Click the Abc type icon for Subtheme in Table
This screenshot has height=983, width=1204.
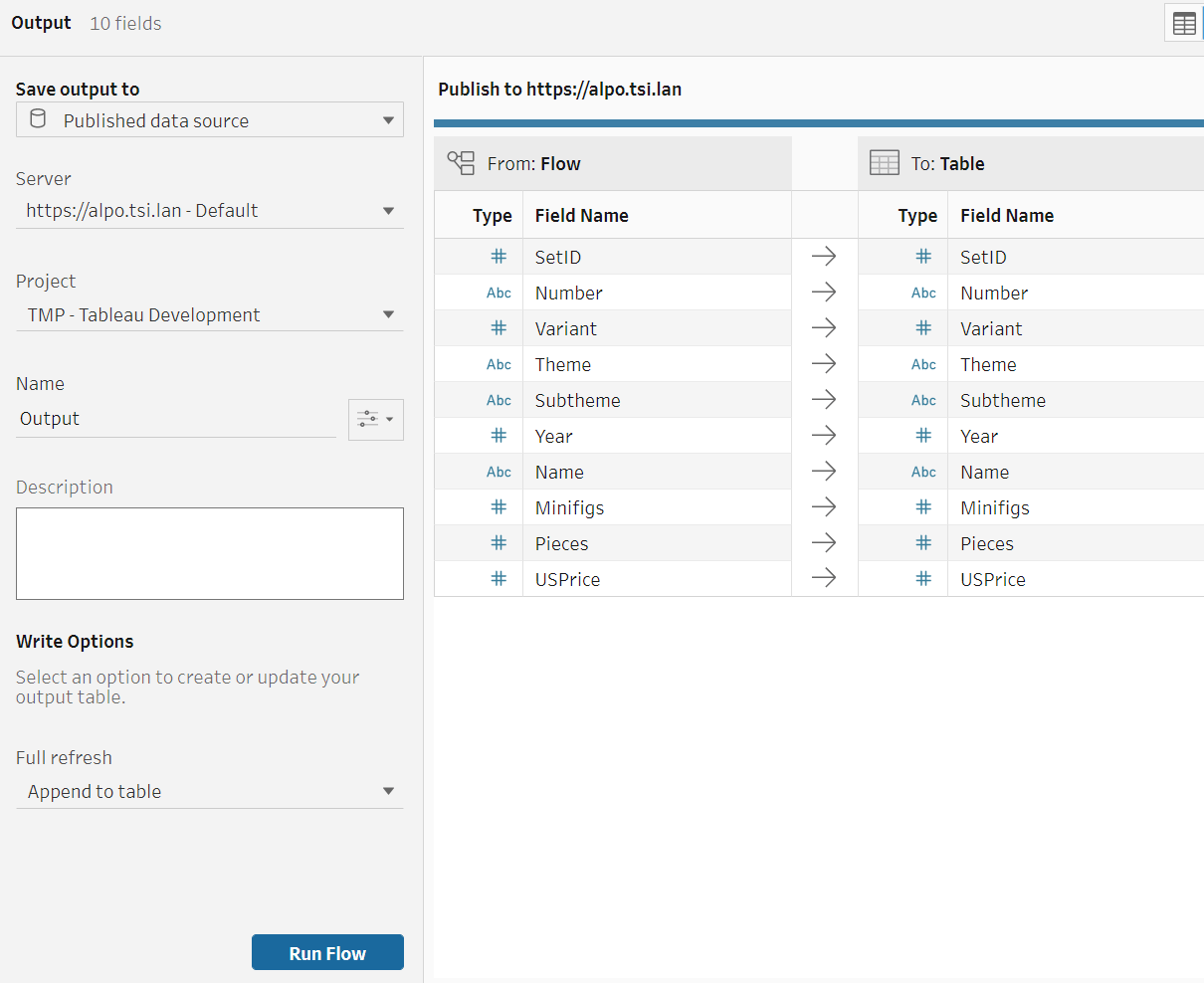[923, 400]
